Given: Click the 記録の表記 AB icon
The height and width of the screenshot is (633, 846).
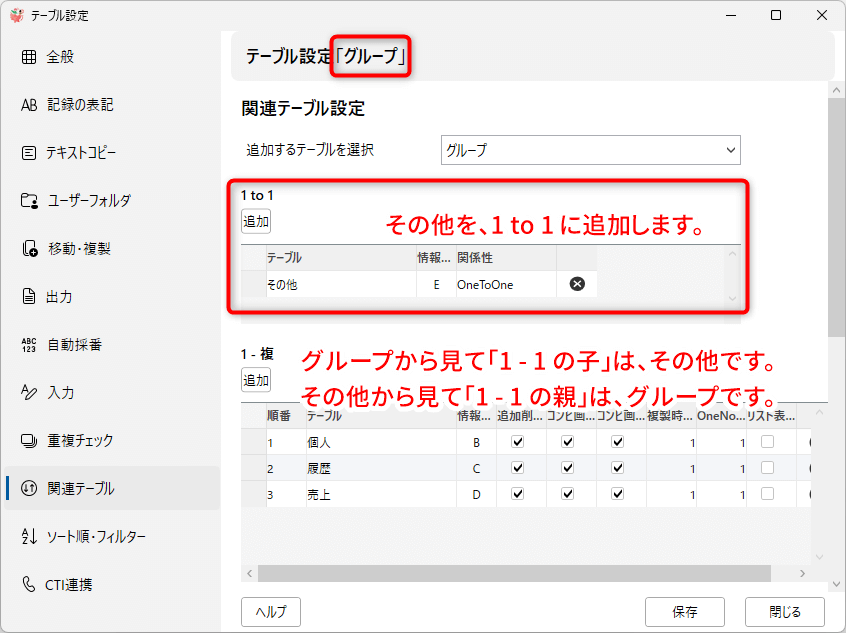Looking at the screenshot, I should pyautogui.click(x=29, y=105).
